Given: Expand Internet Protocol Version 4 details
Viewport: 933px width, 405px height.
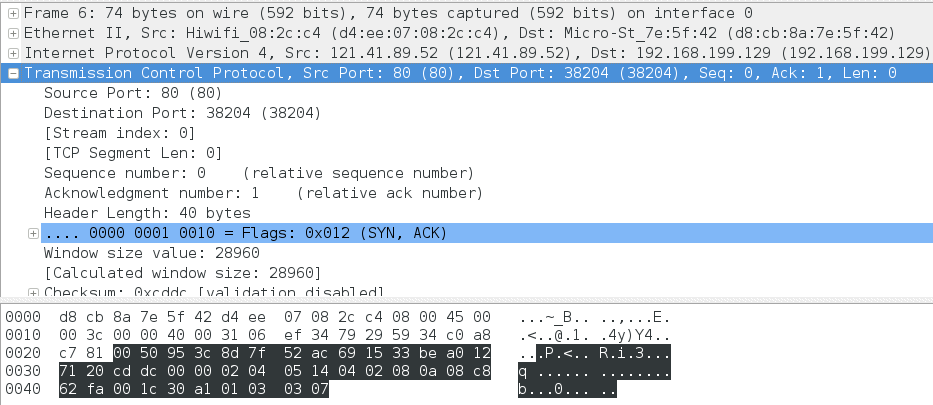Looking at the screenshot, I should (x=13, y=54).
